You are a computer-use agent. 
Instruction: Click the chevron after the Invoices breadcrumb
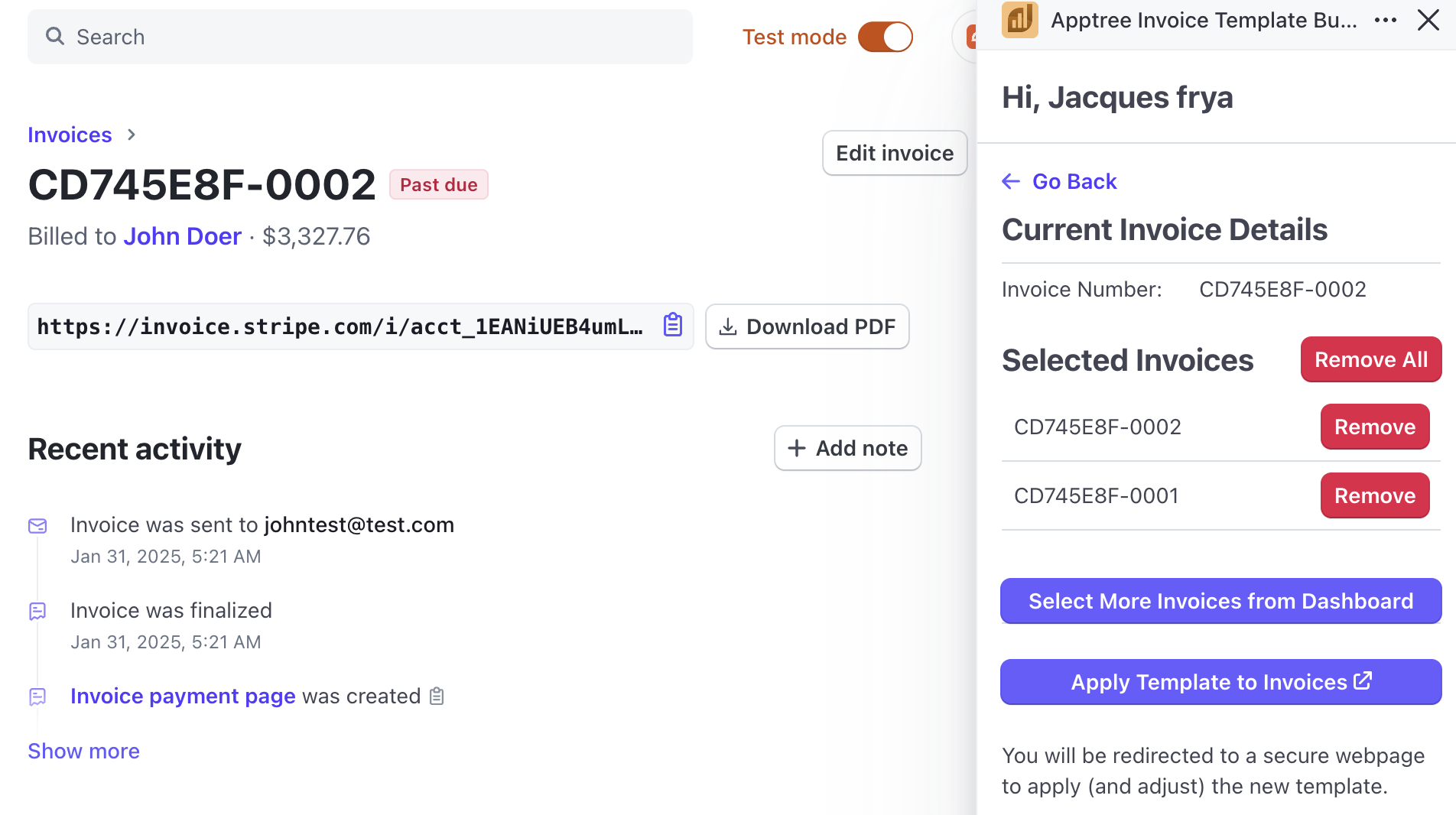coord(130,135)
